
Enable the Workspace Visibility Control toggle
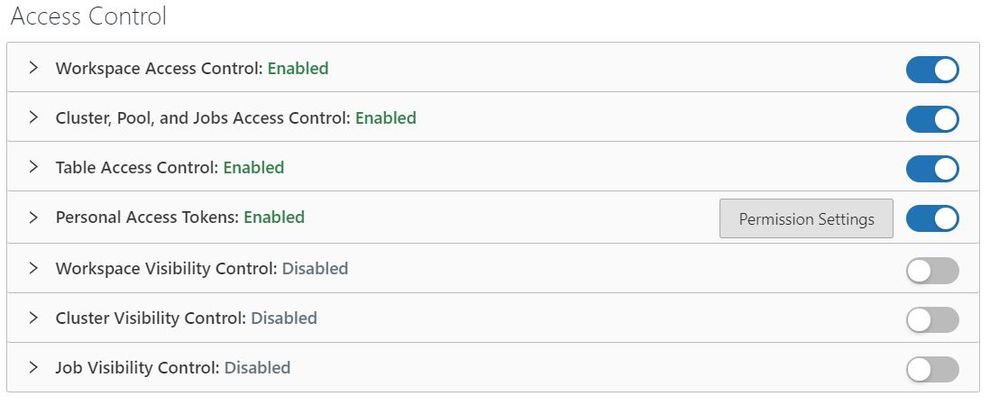click(932, 270)
